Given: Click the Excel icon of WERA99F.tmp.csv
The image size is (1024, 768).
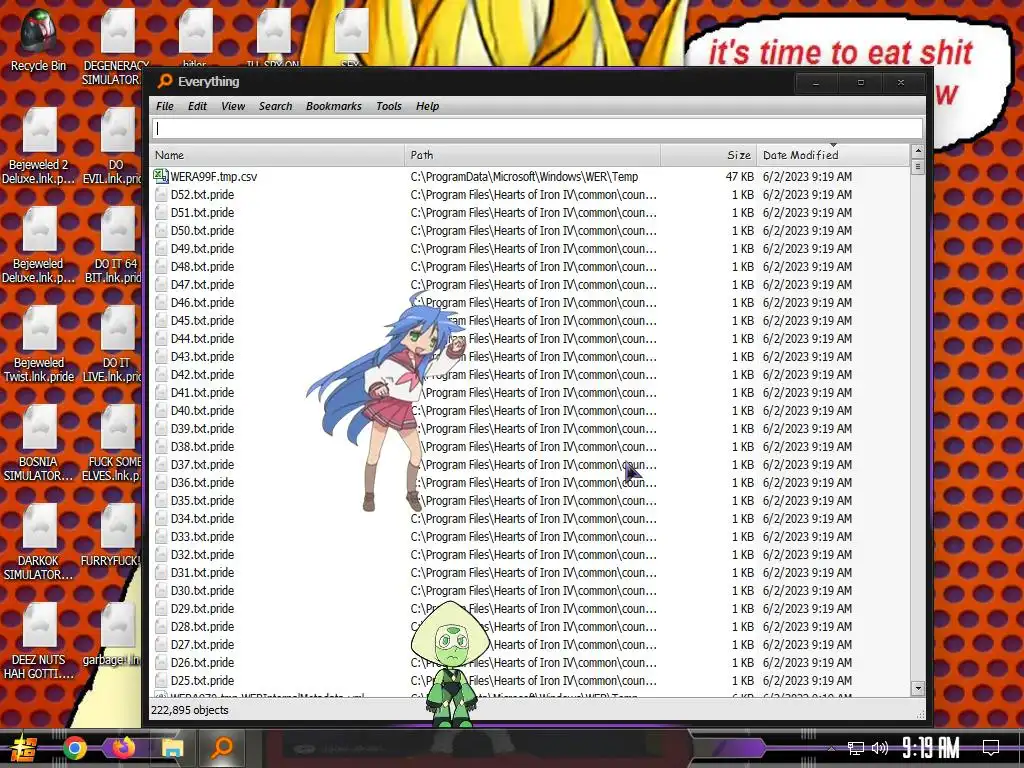Looking at the screenshot, I should (x=161, y=176).
